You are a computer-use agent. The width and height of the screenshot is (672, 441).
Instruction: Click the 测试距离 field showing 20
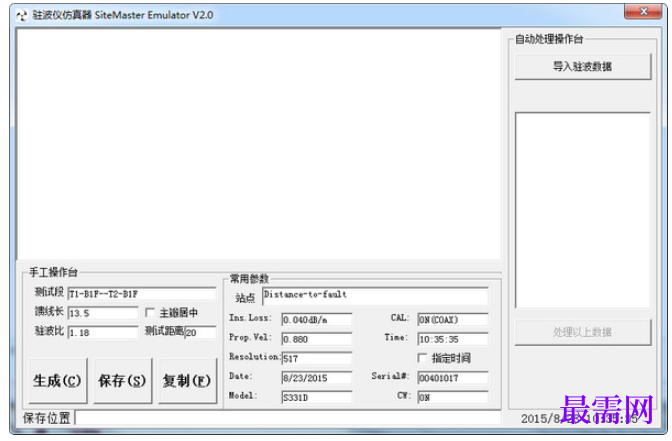(201, 333)
